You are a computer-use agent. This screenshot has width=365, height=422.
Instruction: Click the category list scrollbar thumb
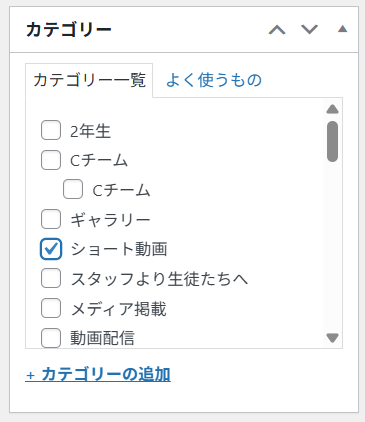(x=332, y=141)
